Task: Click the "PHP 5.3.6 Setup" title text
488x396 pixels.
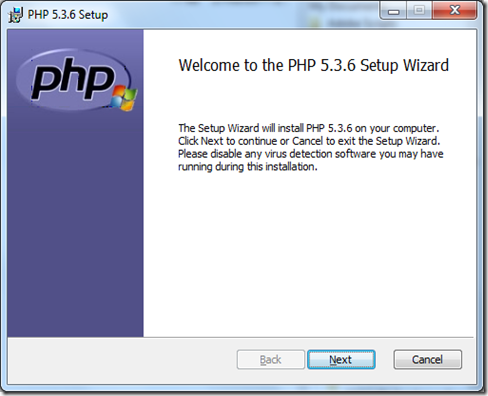Action: coord(68,15)
